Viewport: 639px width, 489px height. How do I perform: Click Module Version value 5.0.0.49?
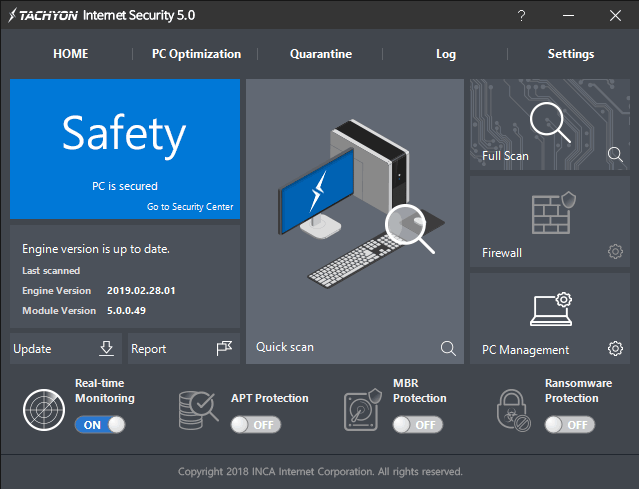pos(126,311)
